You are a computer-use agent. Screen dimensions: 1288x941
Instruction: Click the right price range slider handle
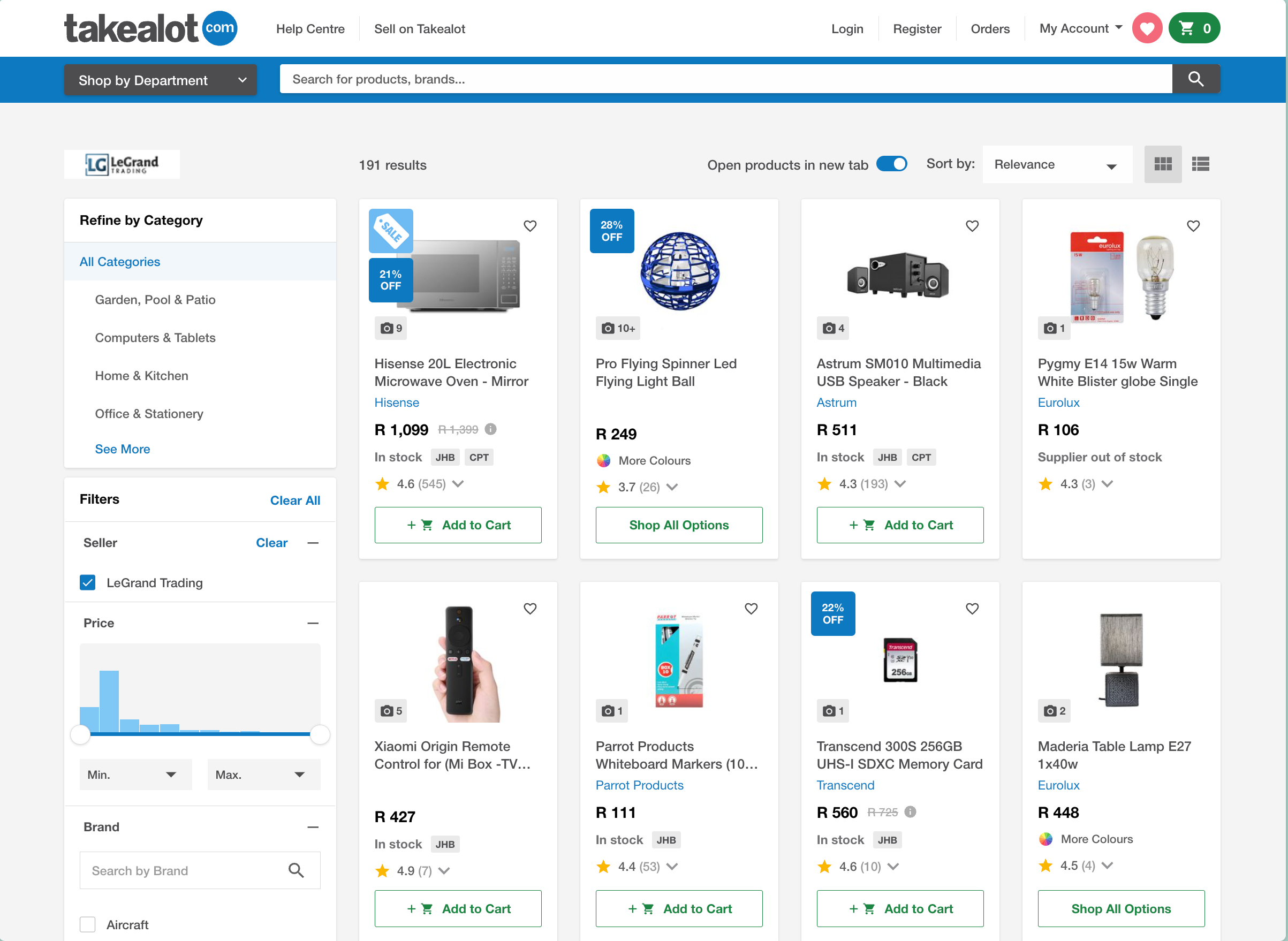(x=320, y=735)
